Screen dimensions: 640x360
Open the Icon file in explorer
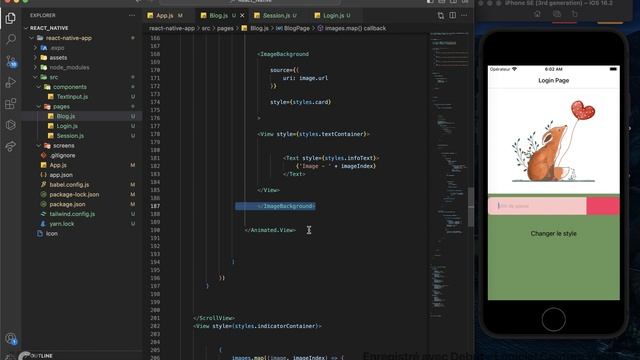click(51, 234)
